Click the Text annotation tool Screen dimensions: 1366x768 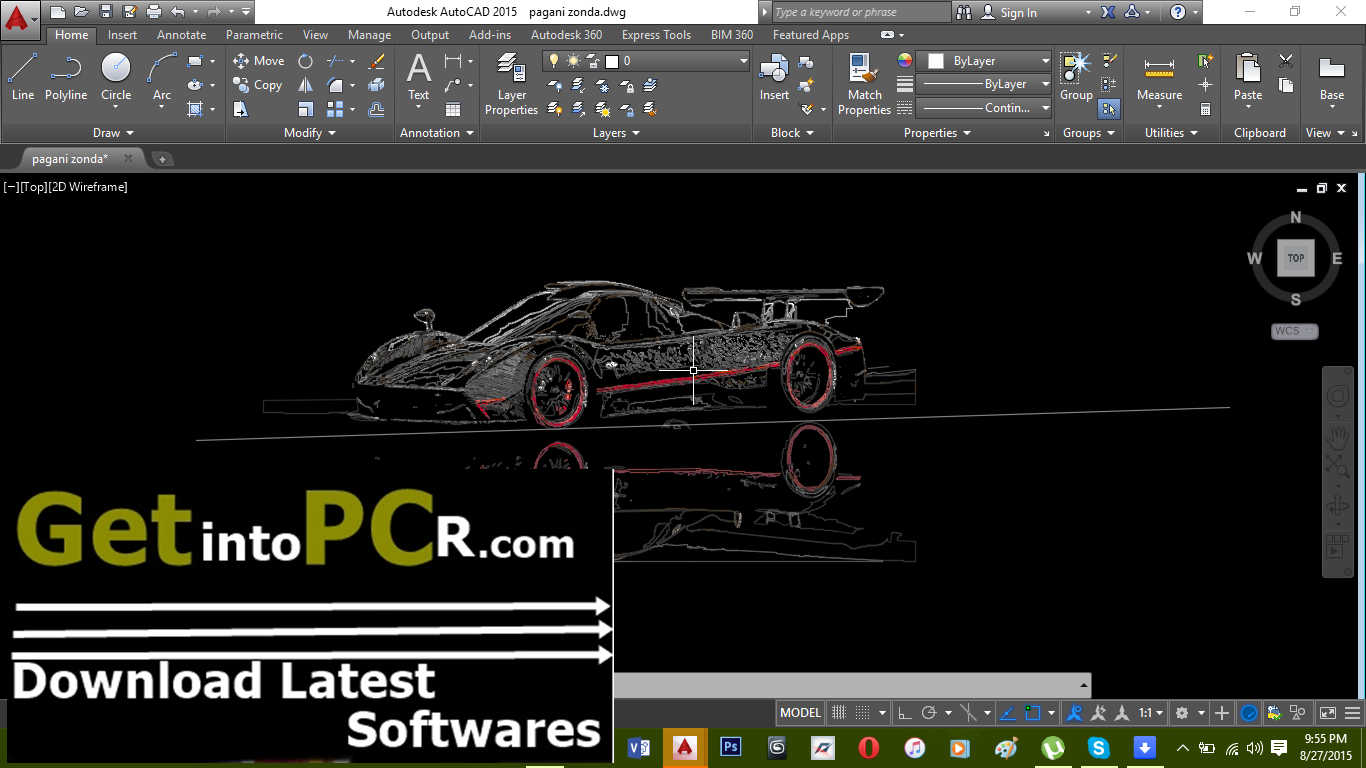[x=418, y=78]
